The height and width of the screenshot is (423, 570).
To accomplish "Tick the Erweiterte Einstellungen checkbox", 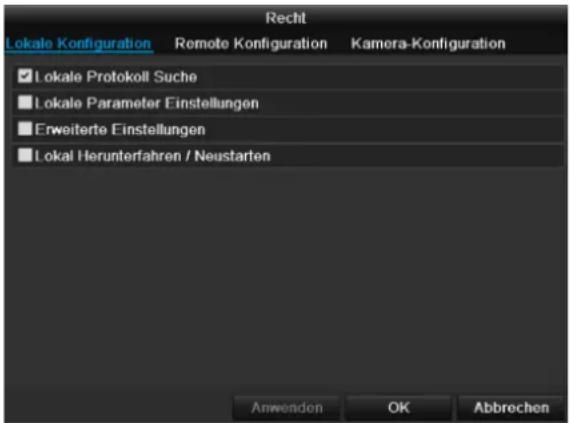I will click(25, 129).
